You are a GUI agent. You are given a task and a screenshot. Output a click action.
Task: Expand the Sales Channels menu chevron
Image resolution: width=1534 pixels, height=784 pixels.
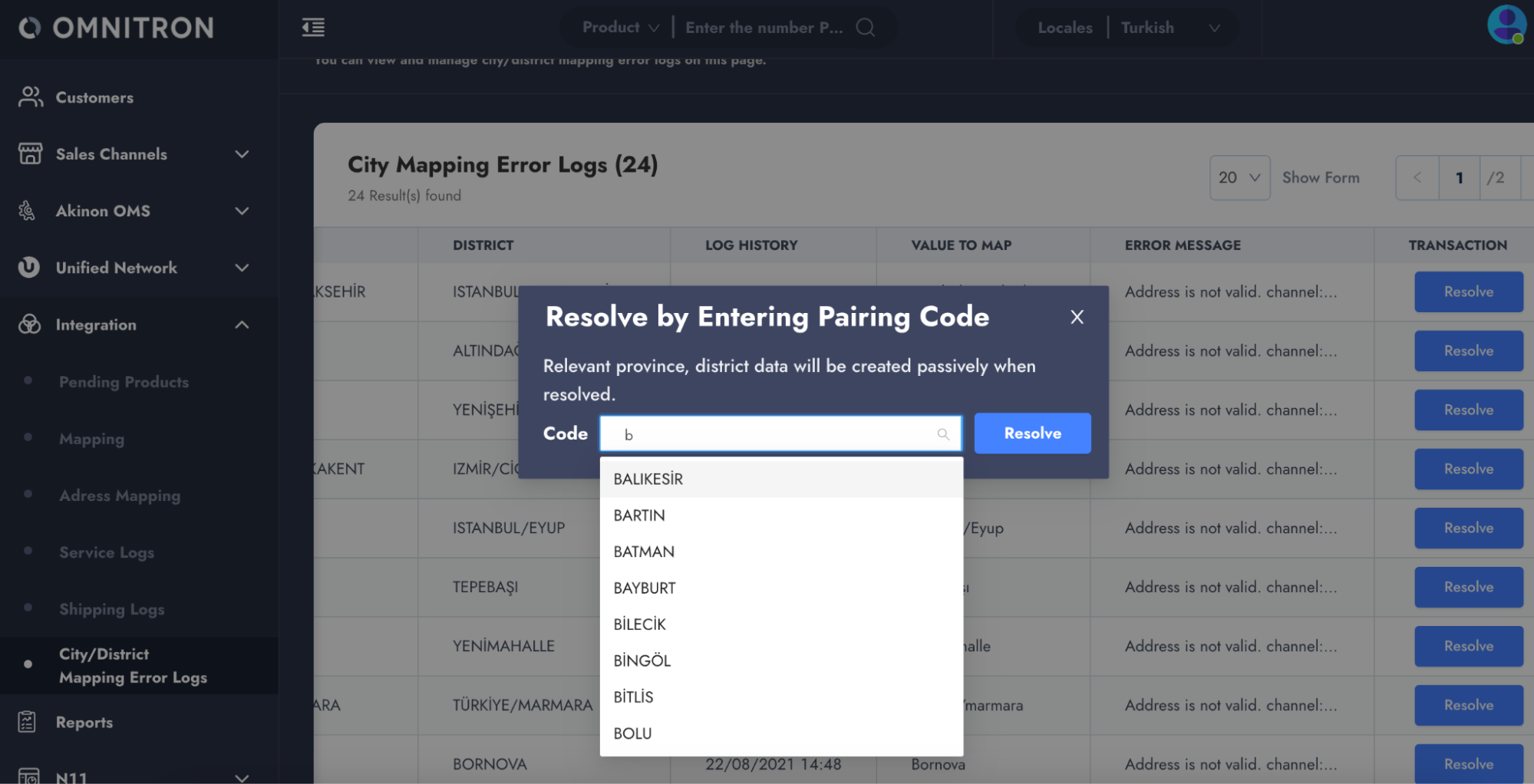click(242, 154)
